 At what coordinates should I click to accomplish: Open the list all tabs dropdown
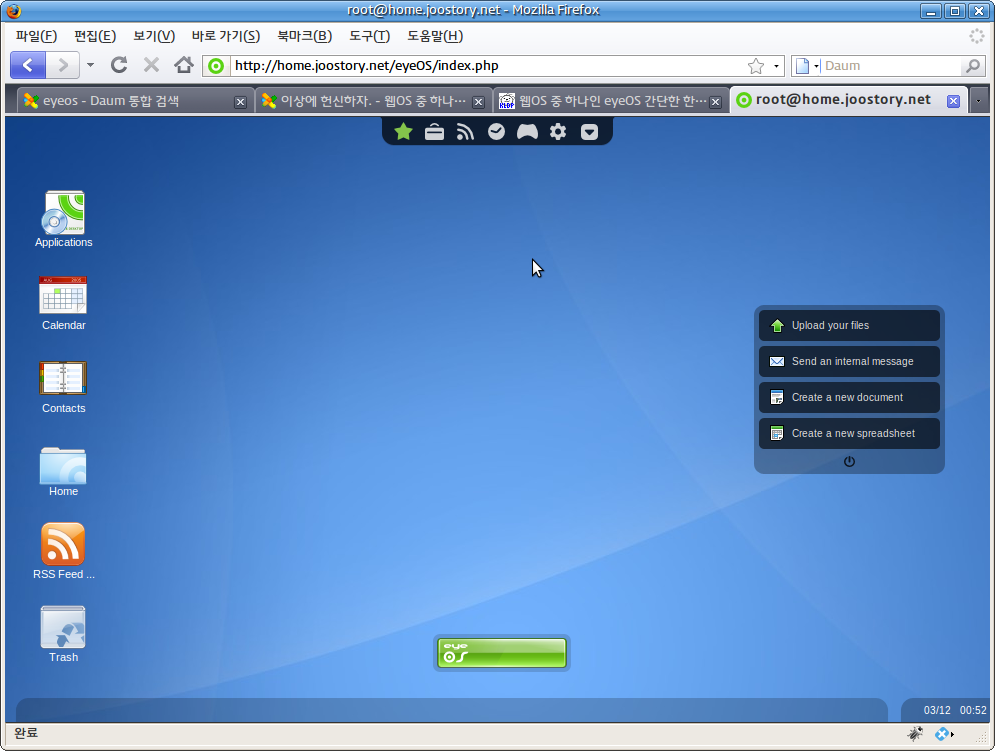click(x=979, y=101)
